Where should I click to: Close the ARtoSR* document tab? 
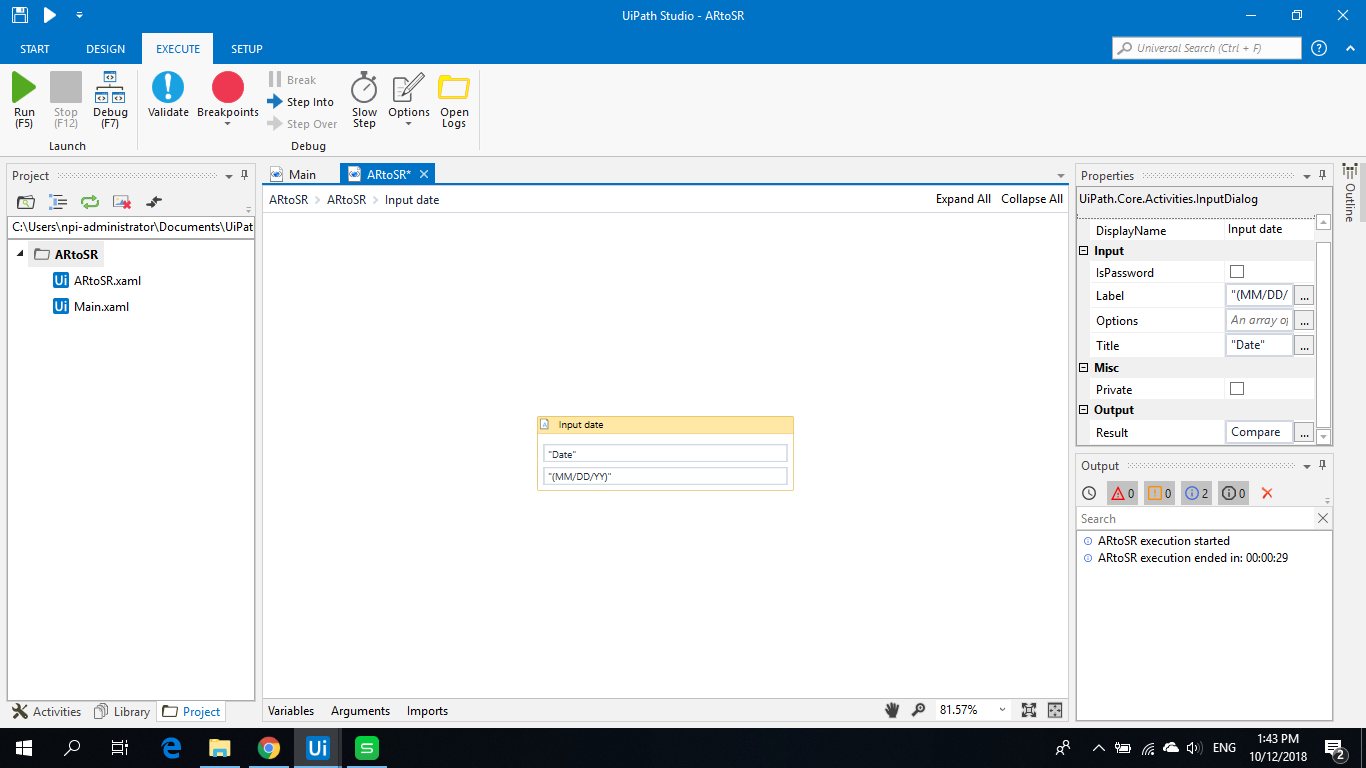[424, 174]
